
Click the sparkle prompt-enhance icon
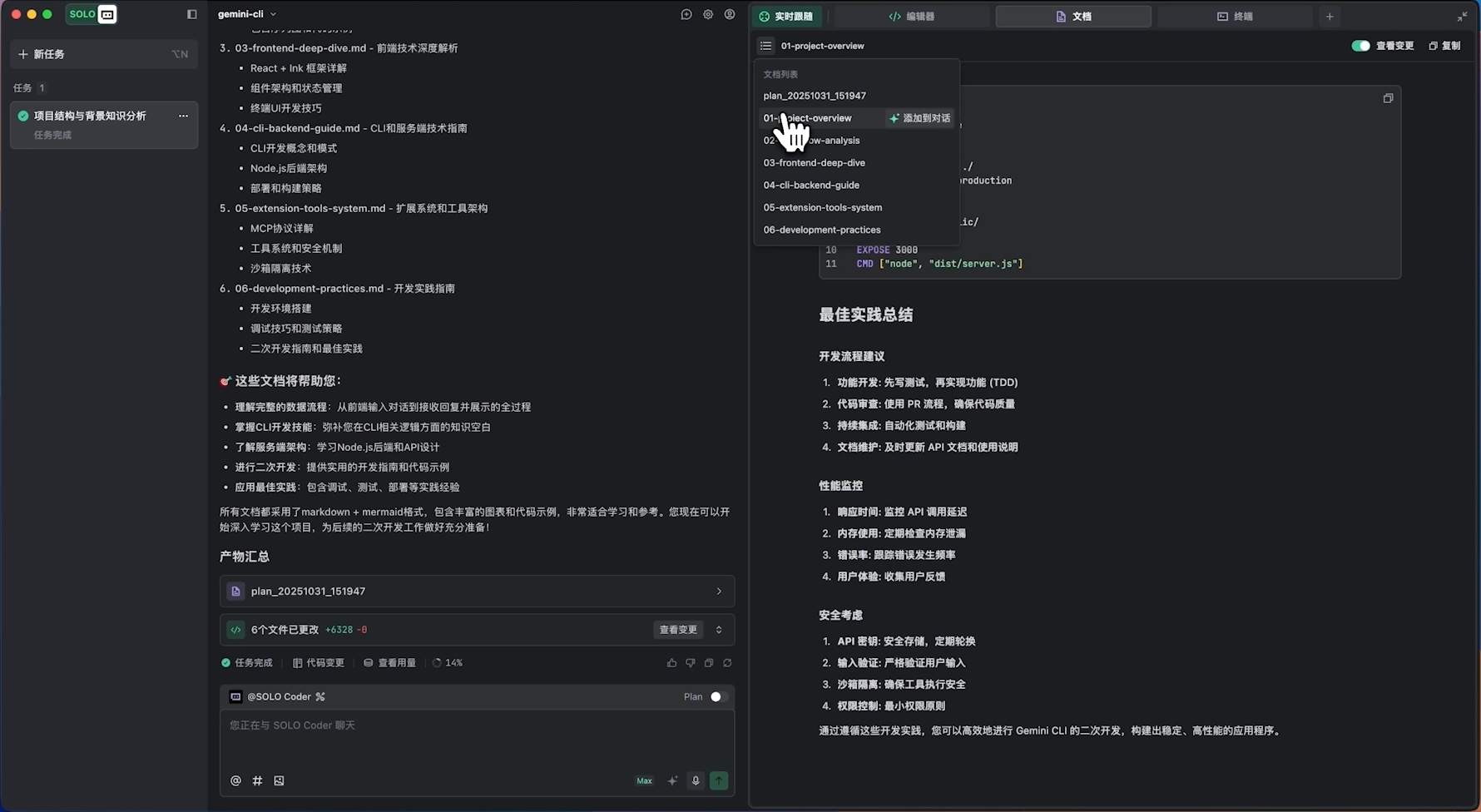672,780
